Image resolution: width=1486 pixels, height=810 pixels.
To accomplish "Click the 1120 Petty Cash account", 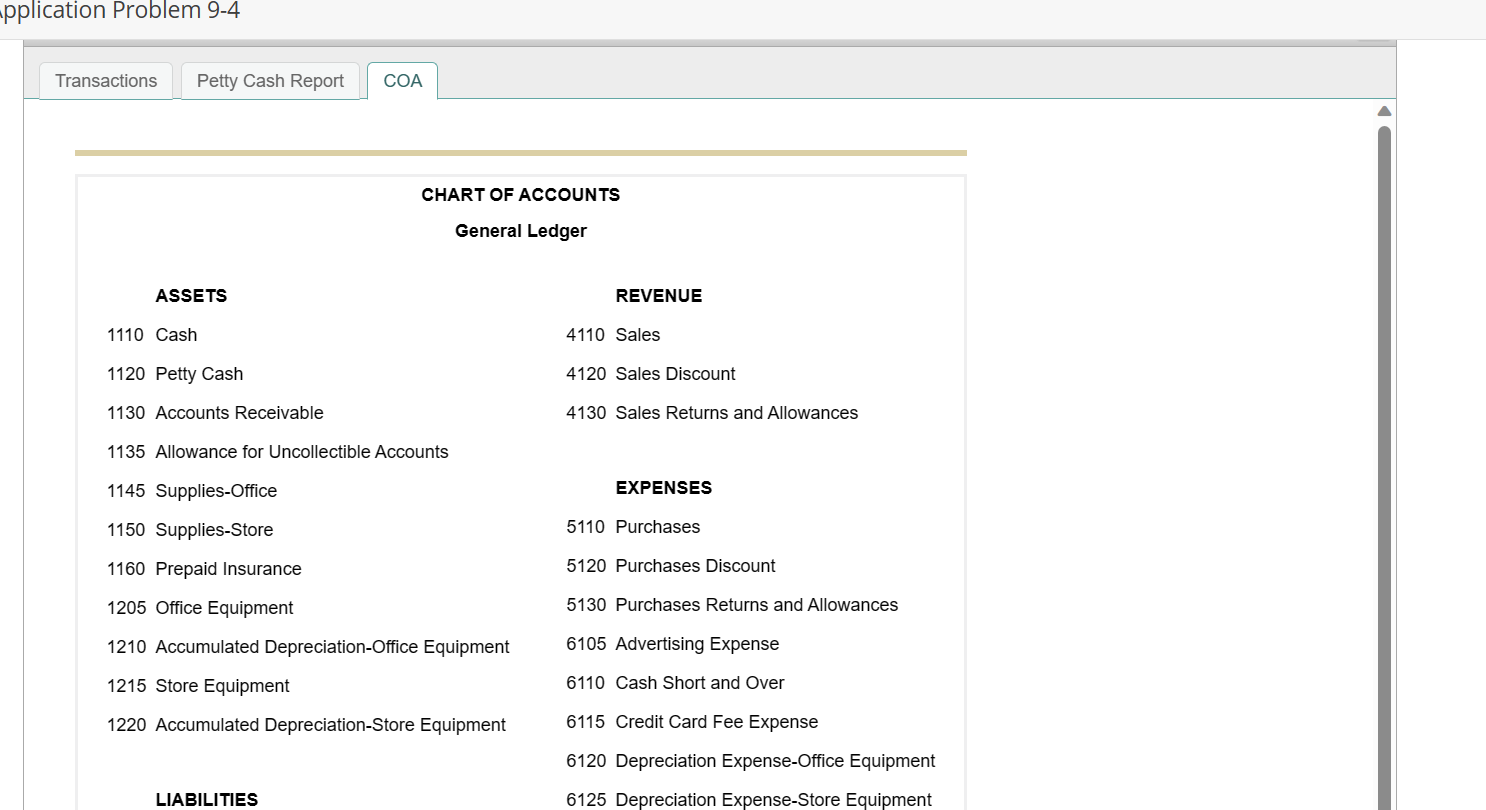I will click(175, 374).
